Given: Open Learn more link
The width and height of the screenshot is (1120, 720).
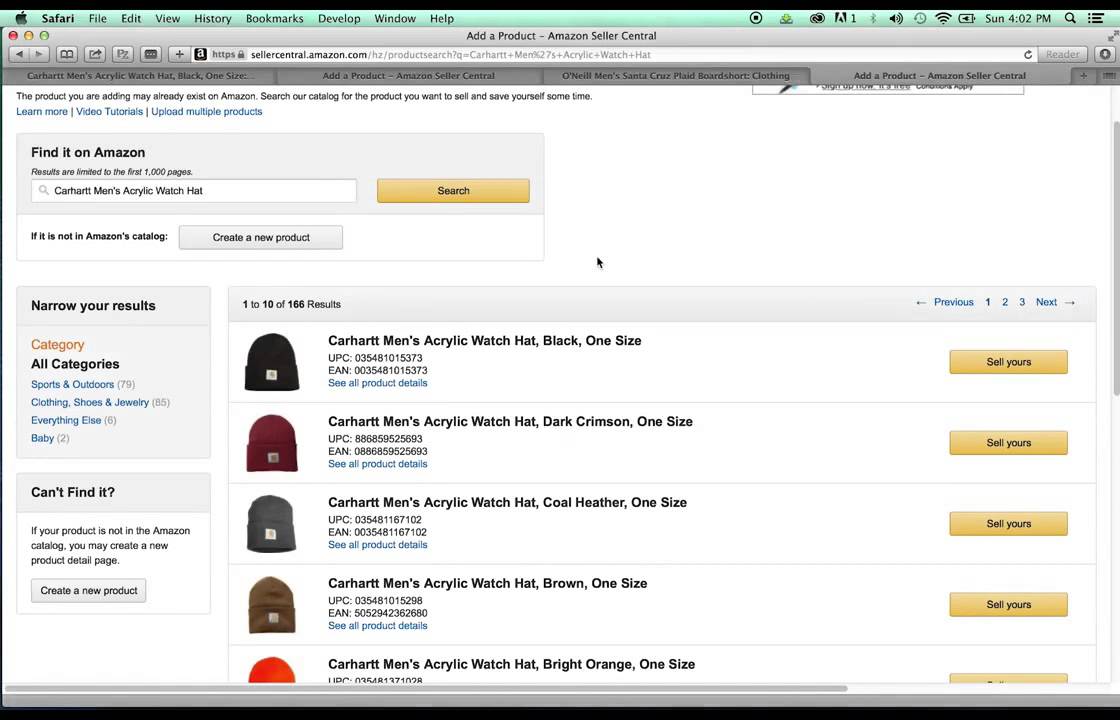Looking at the screenshot, I should coord(42,111).
